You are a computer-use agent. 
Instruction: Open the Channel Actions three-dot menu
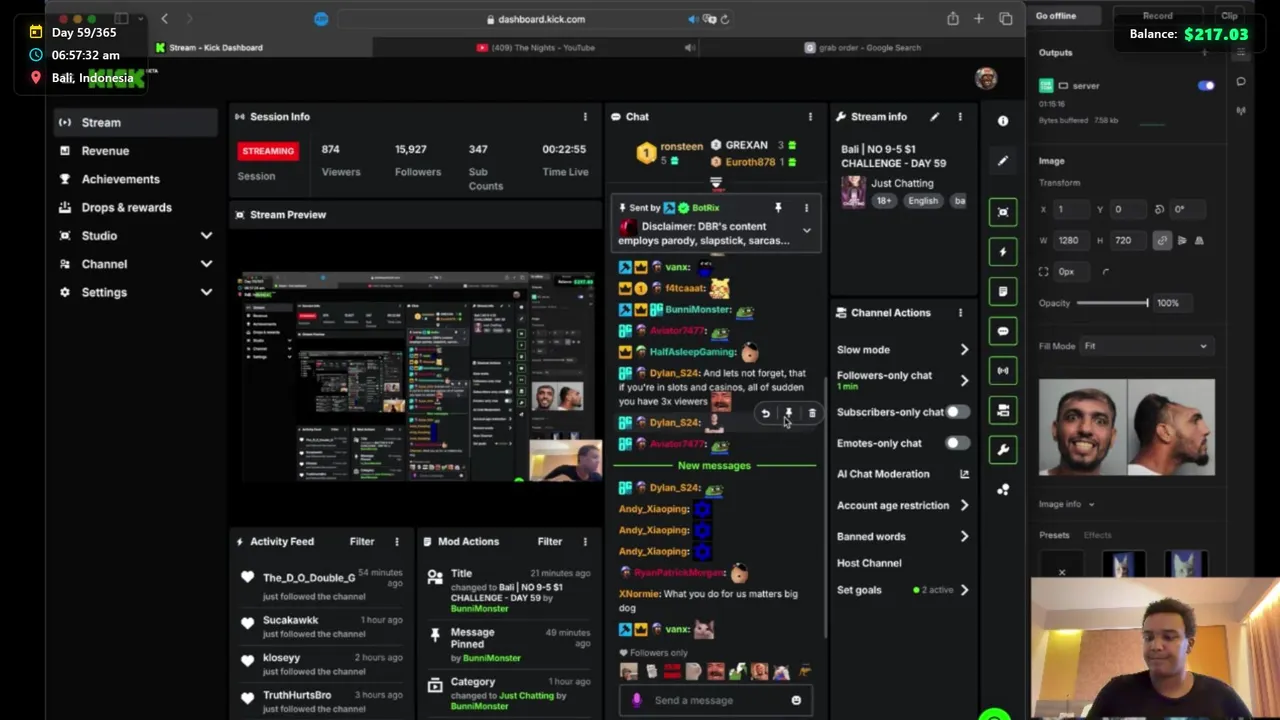[960, 313]
